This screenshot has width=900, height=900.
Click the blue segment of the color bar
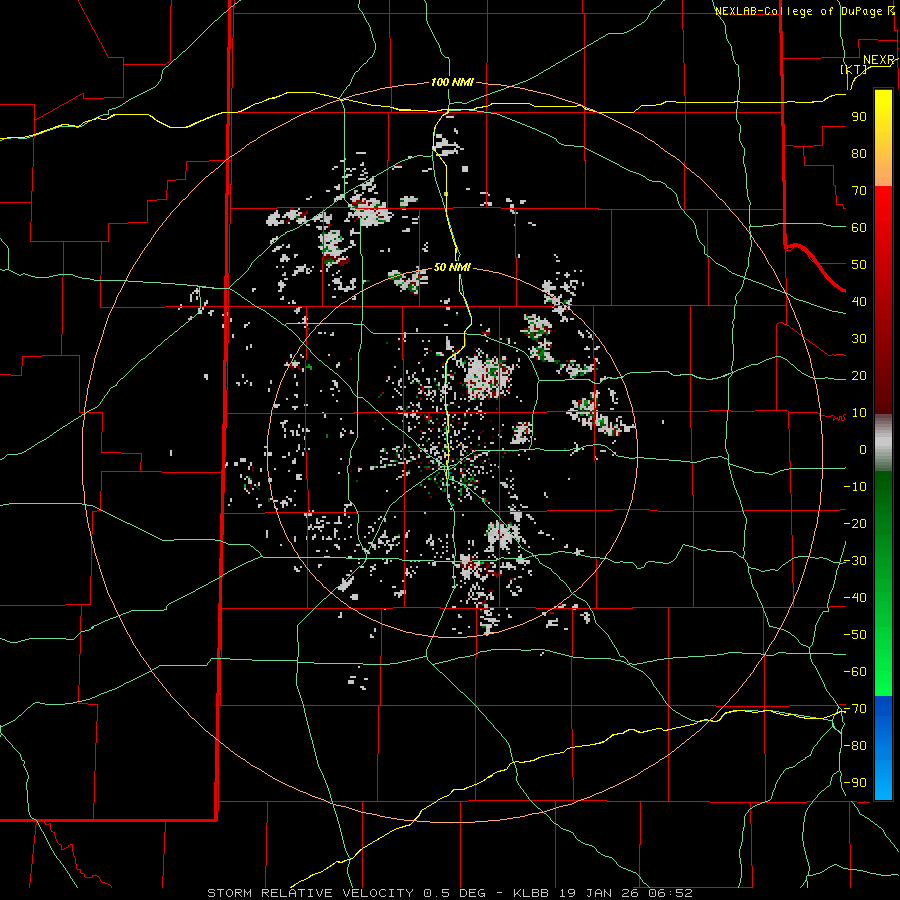[883, 748]
